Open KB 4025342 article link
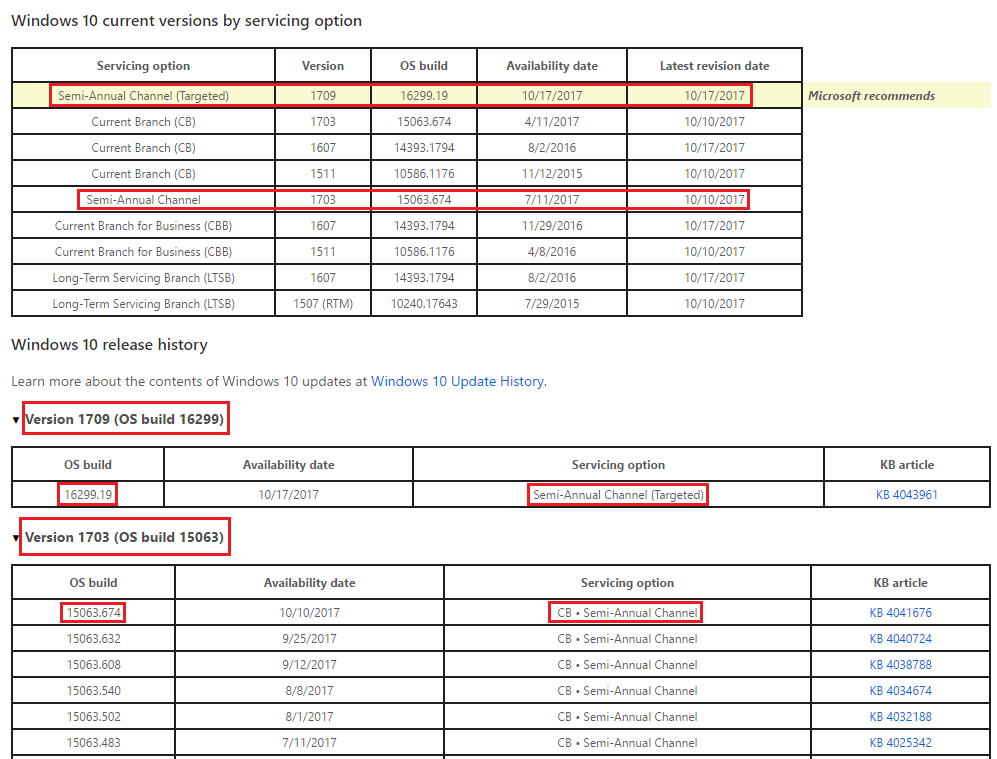 [x=900, y=743]
